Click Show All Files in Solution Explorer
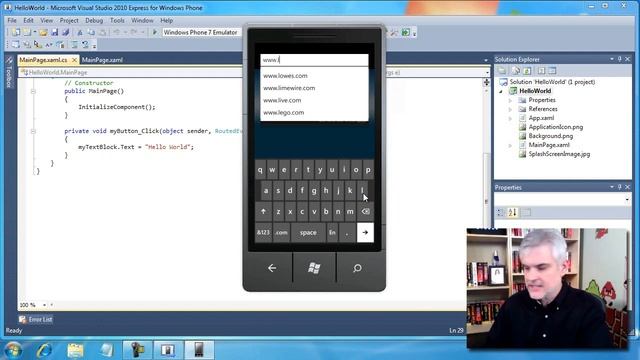This screenshot has height=360, width=640. (516, 71)
